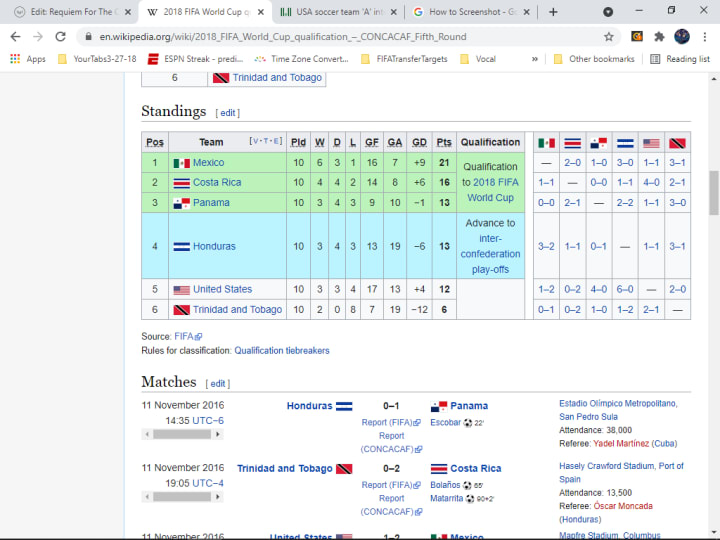720x540 pixels.
Task: Open the YourTabs3-27-18 bookmark folder
Action: 97,59
